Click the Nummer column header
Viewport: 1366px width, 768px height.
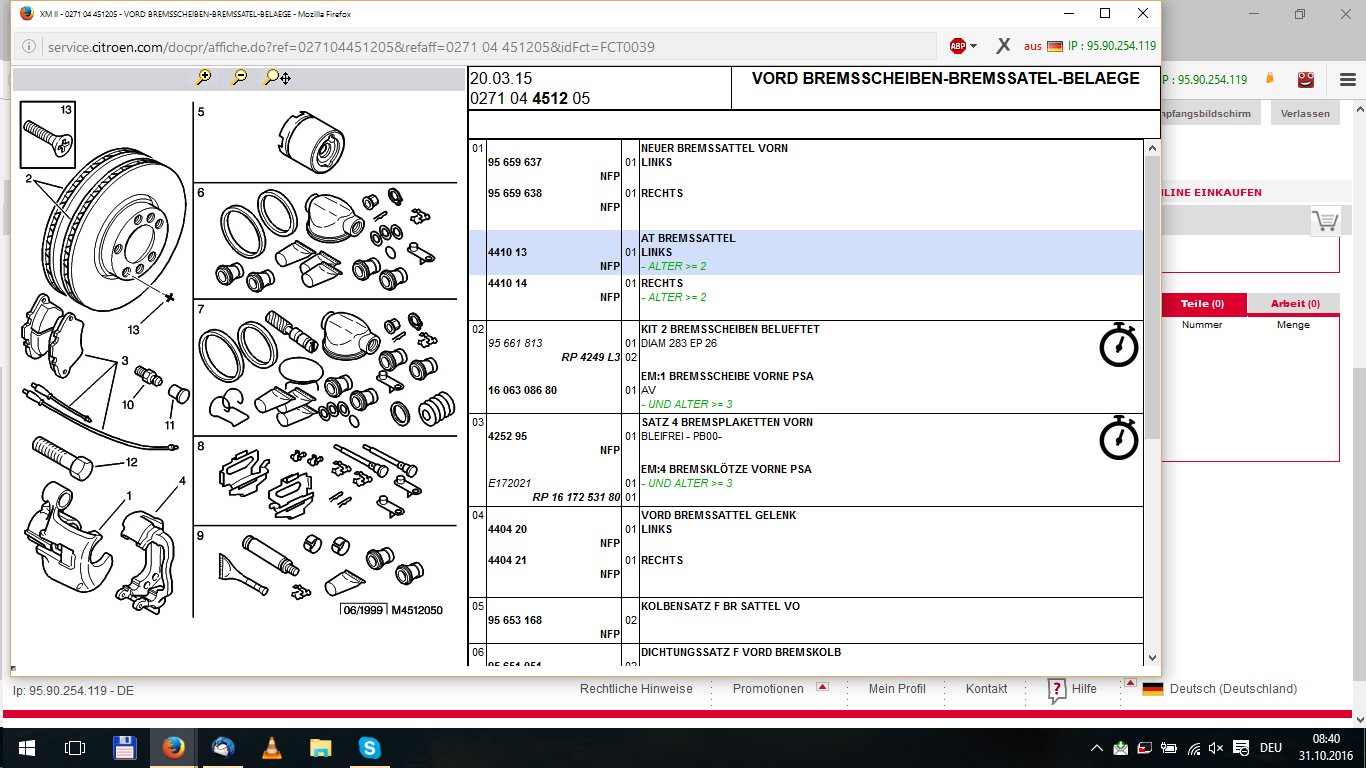pos(1202,325)
